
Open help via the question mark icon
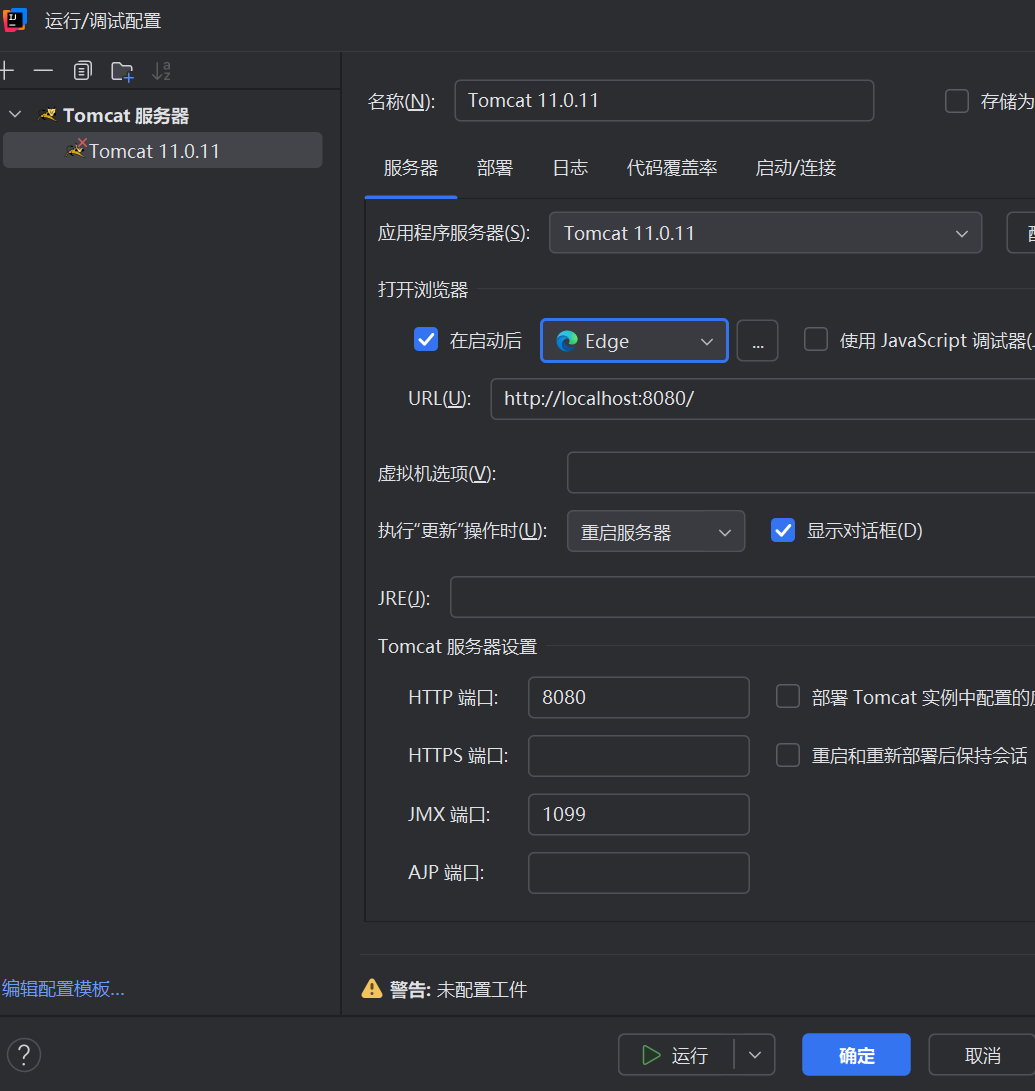point(24,1055)
